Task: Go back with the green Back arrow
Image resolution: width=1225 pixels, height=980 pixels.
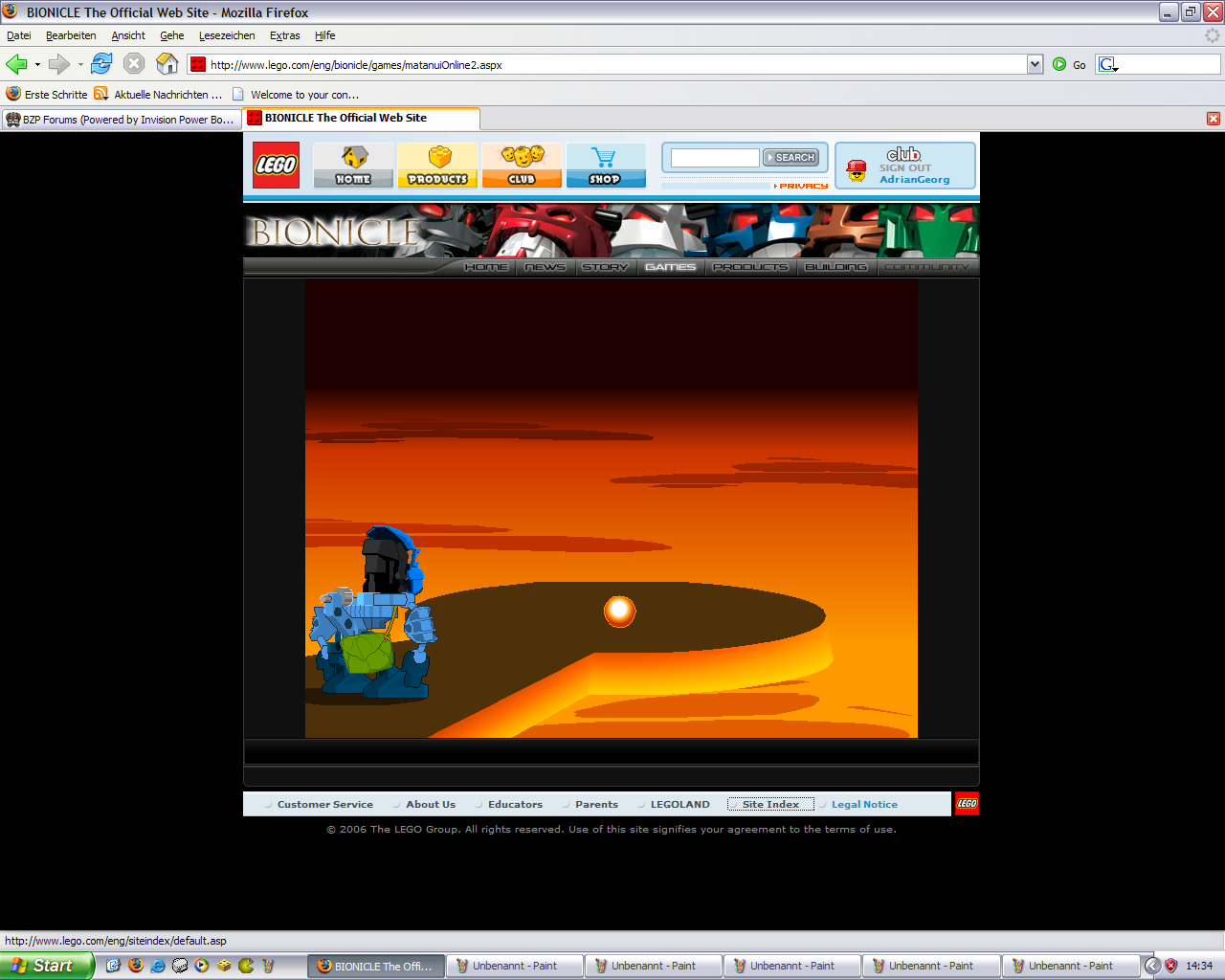Action: (x=16, y=64)
